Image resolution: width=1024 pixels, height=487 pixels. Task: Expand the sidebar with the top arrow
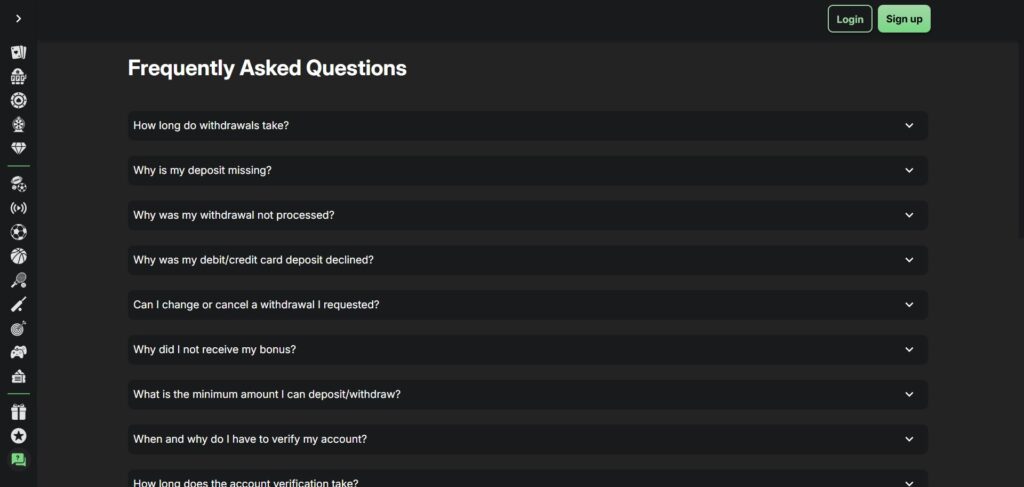point(18,19)
